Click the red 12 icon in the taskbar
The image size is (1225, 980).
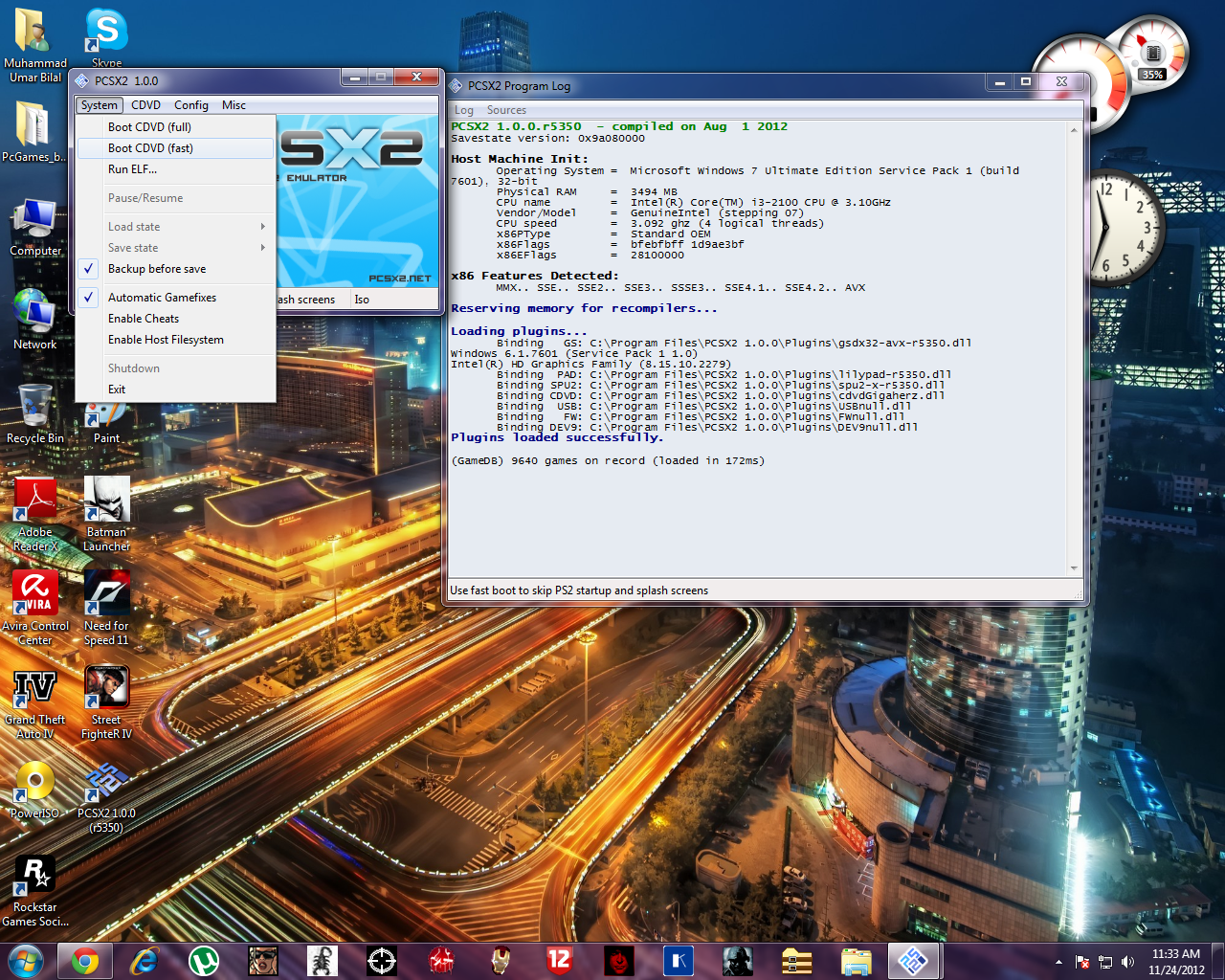pos(559,960)
